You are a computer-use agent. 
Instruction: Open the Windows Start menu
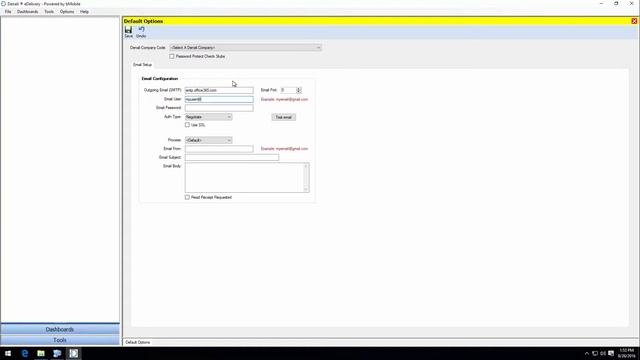pyautogui.click(x=8, y=353)
